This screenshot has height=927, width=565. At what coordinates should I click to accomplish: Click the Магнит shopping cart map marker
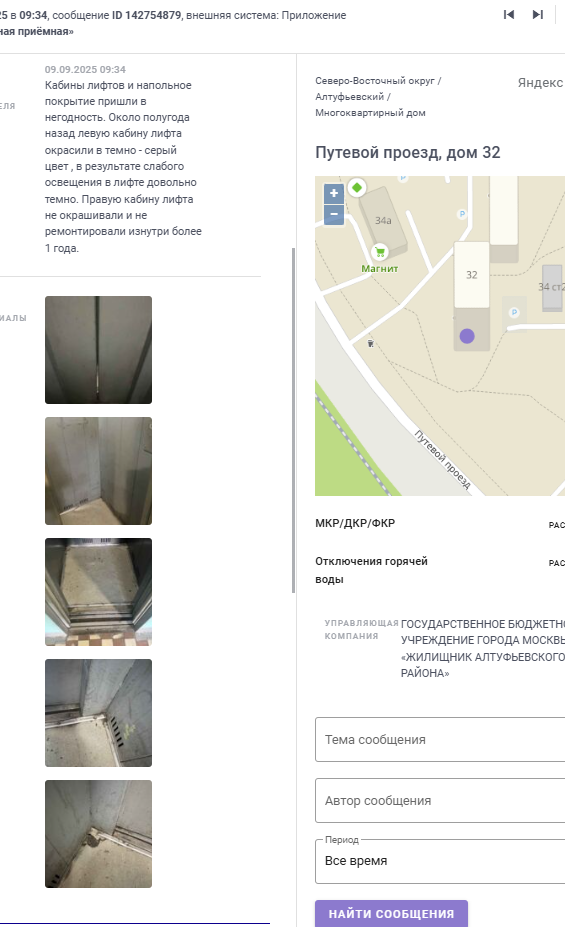379,252
